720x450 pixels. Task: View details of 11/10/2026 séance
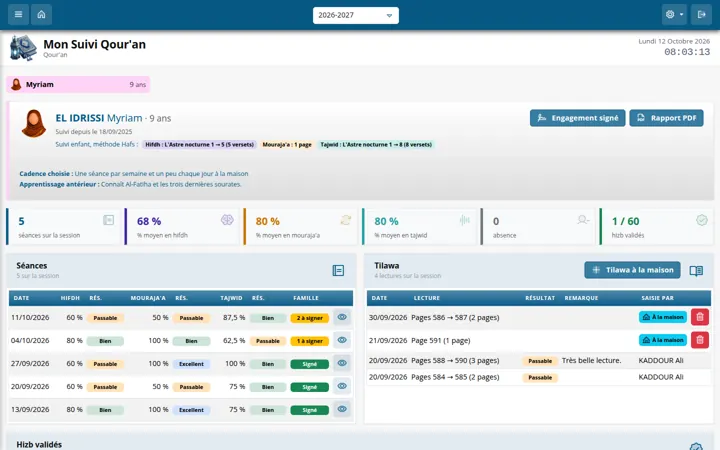point(342,317)
